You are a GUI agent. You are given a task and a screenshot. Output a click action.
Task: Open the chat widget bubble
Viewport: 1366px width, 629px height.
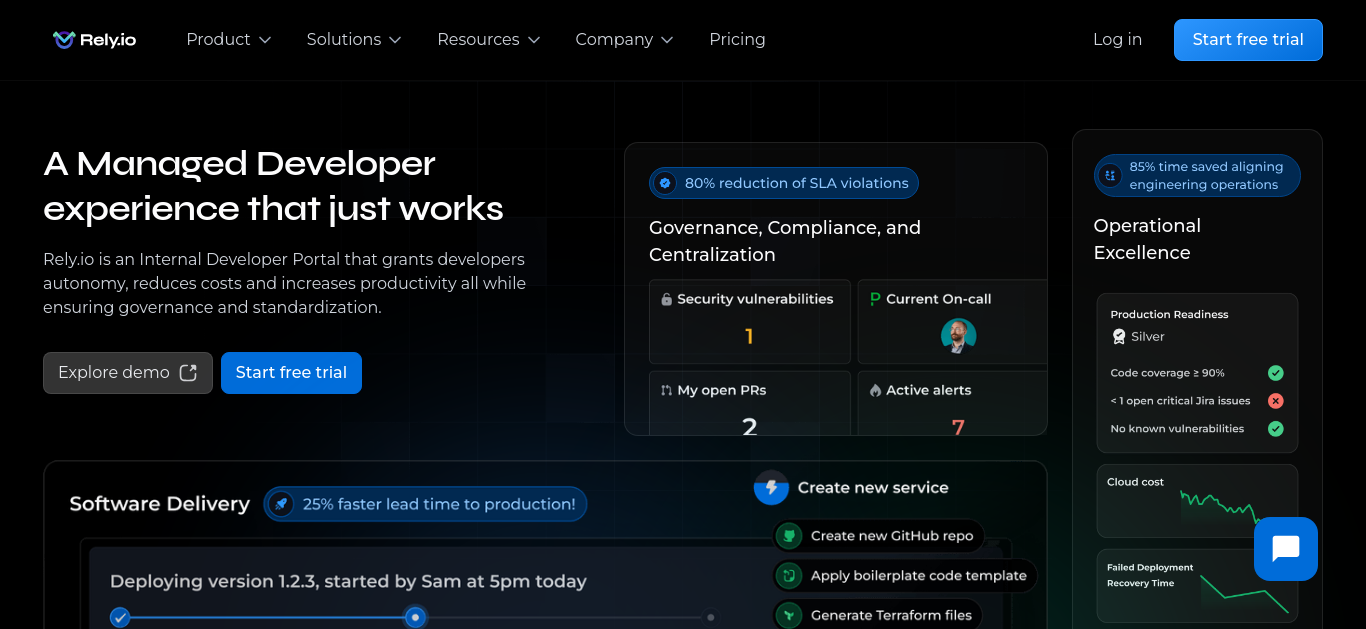pos(1286,549)
